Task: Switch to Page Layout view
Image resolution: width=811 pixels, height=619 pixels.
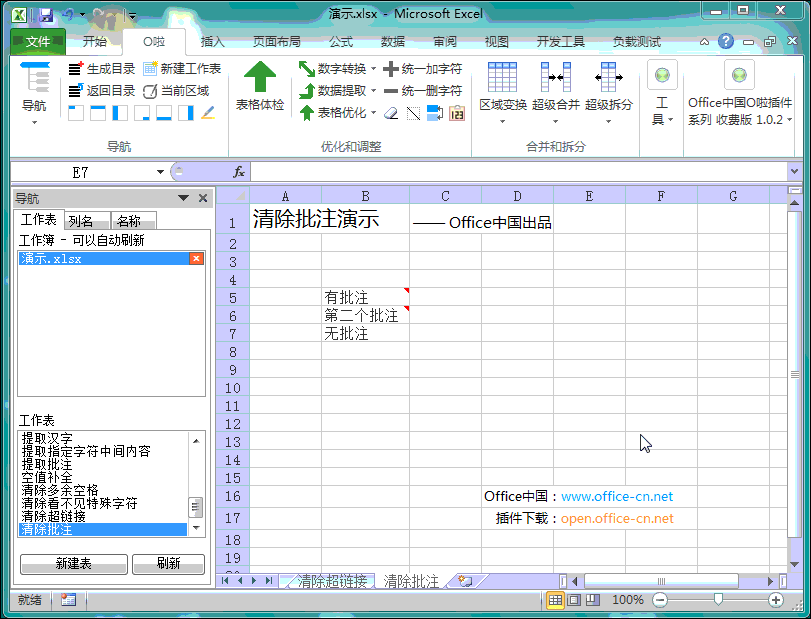Action: click(x=574, y=600)
